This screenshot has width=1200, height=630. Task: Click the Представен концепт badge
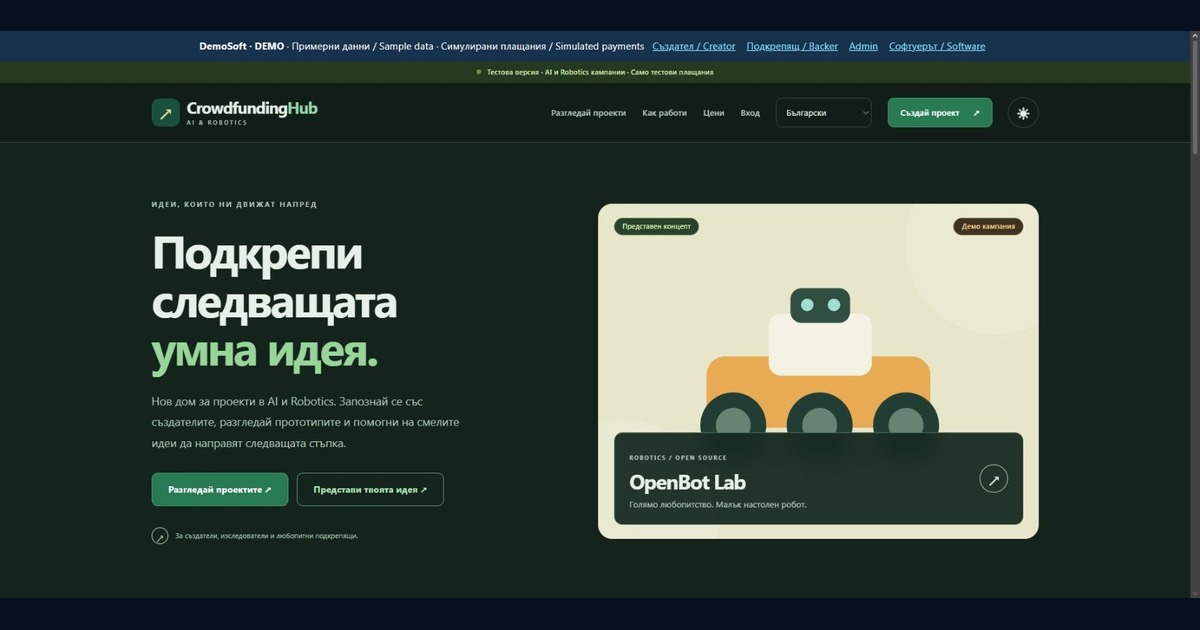coord(656,227)
